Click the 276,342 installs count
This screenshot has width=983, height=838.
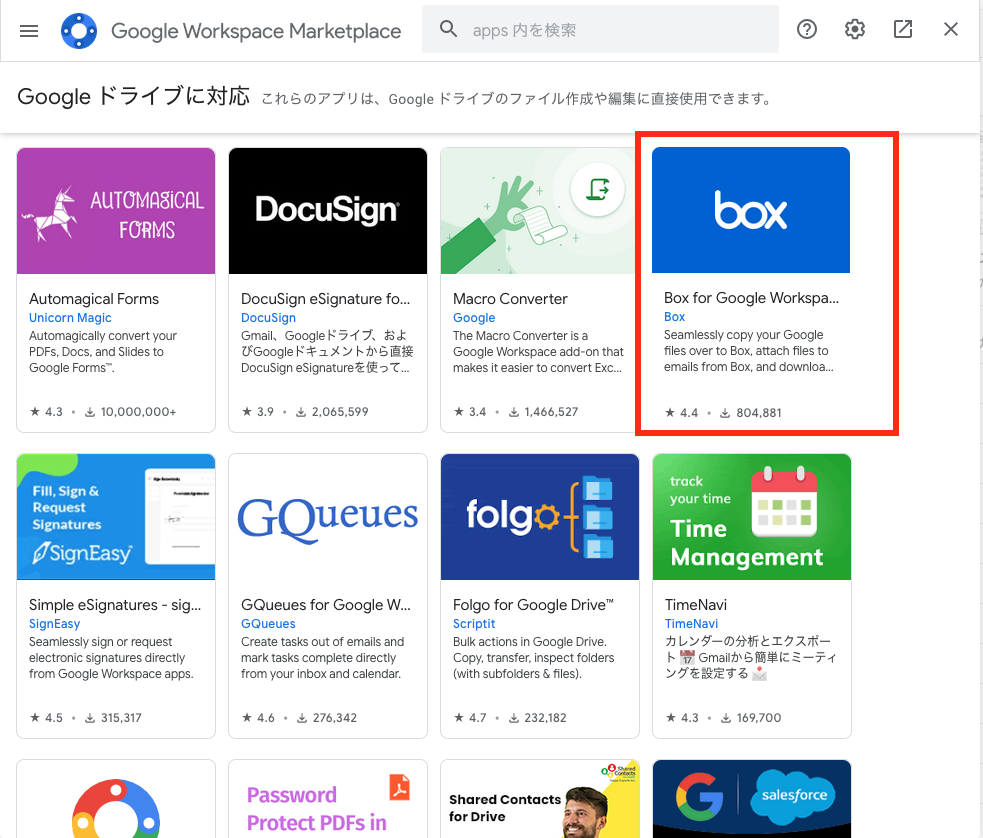coord(335,718)
